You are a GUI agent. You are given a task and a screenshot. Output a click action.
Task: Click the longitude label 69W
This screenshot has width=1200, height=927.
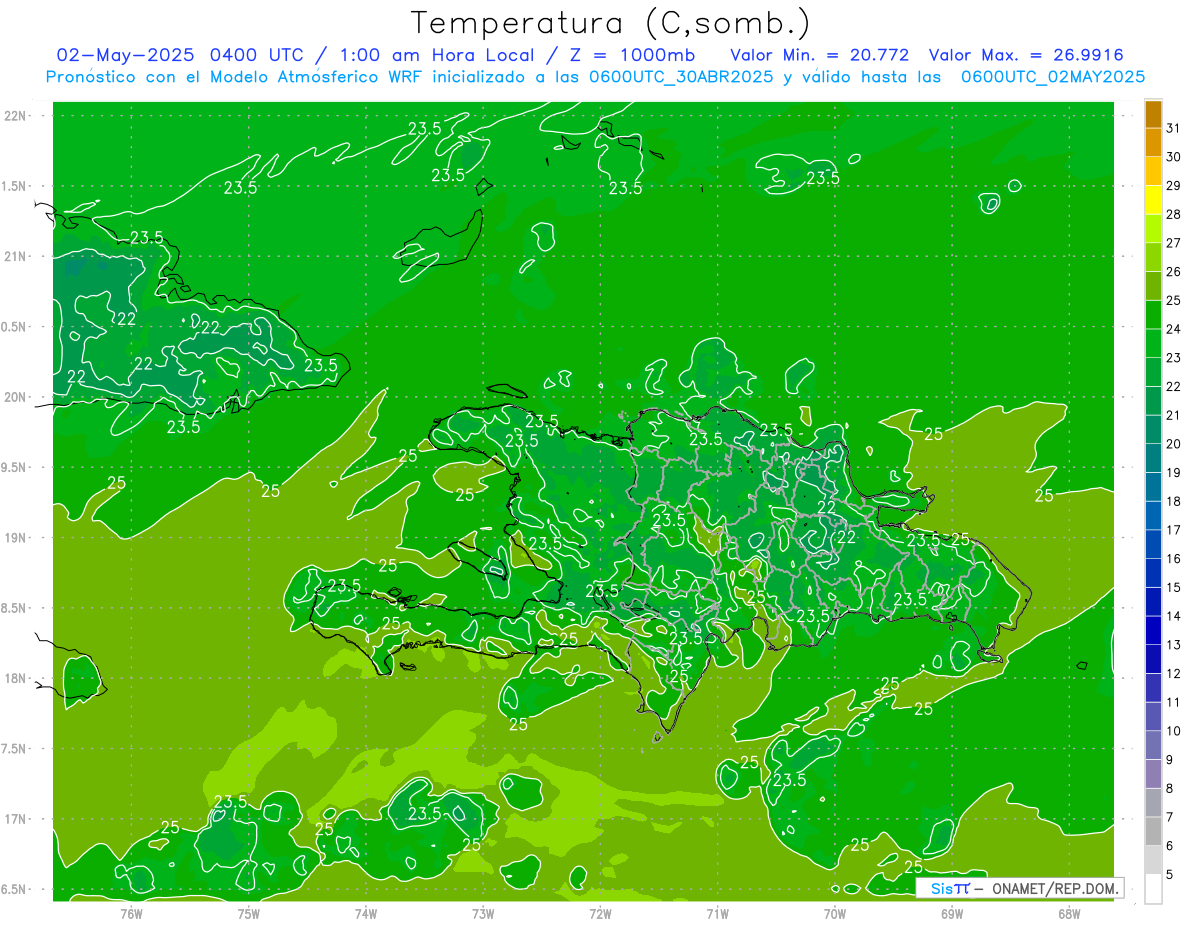952,913
